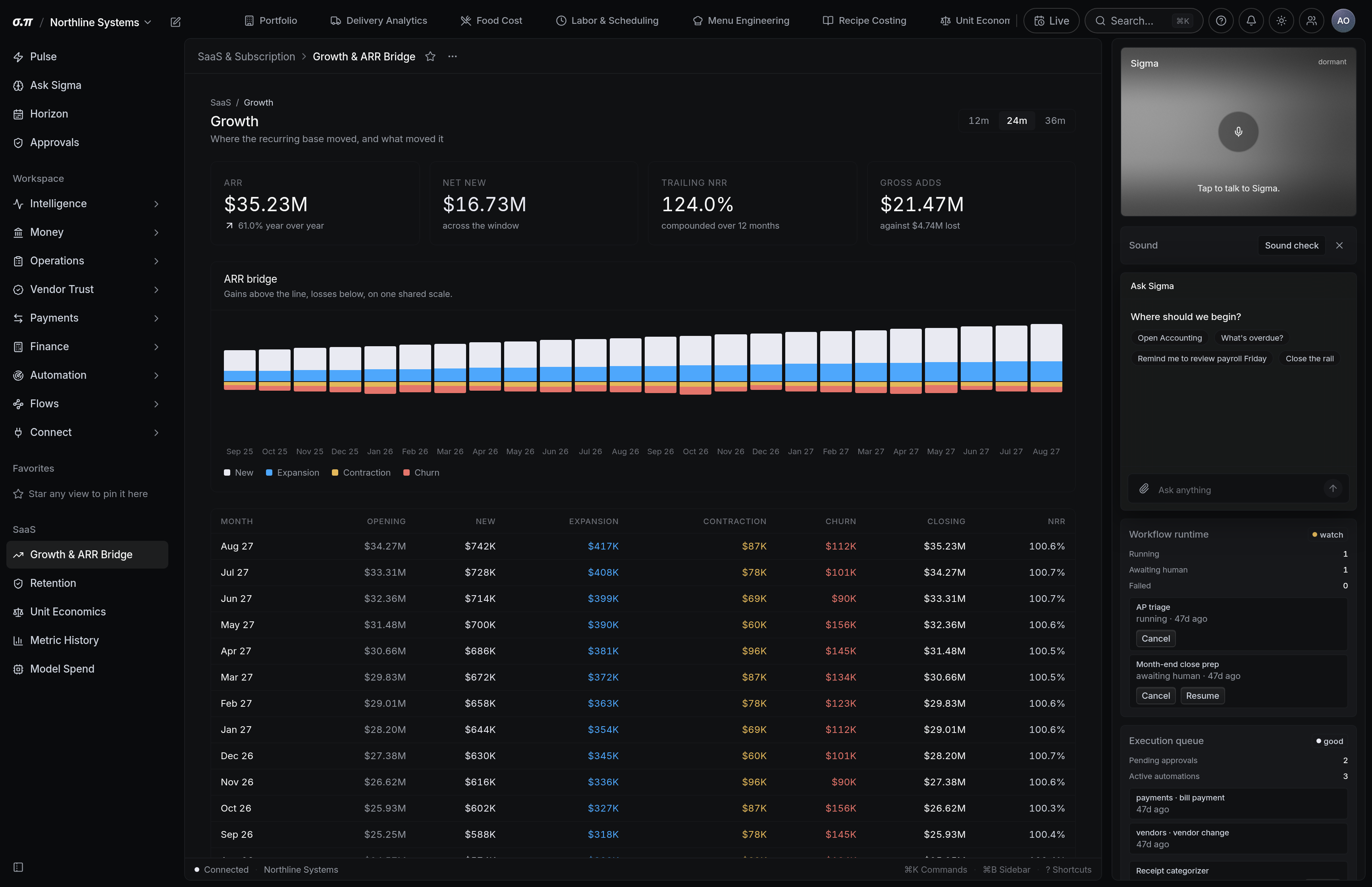This screenshot has height=887, width=1372.
Task: Expand Payments section
Action: (87, 318)
